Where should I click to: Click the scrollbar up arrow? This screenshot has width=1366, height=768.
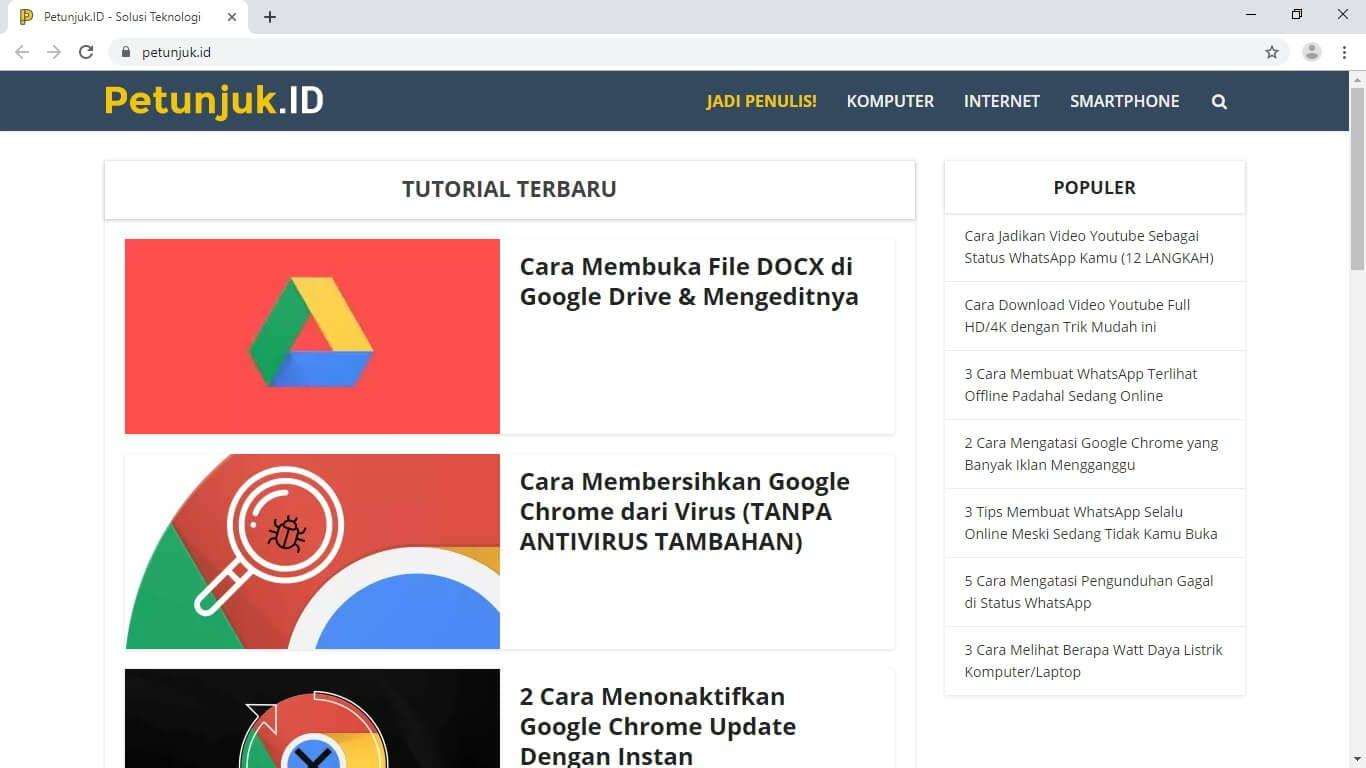1358,78
